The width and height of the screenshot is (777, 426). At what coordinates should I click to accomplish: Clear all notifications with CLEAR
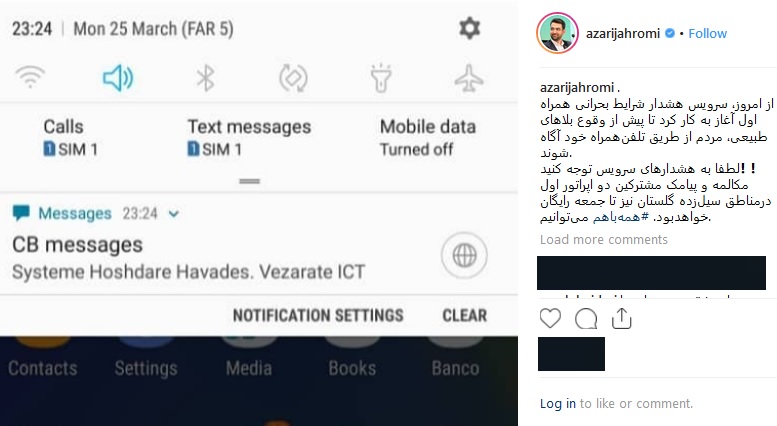(x=464, y=316)
